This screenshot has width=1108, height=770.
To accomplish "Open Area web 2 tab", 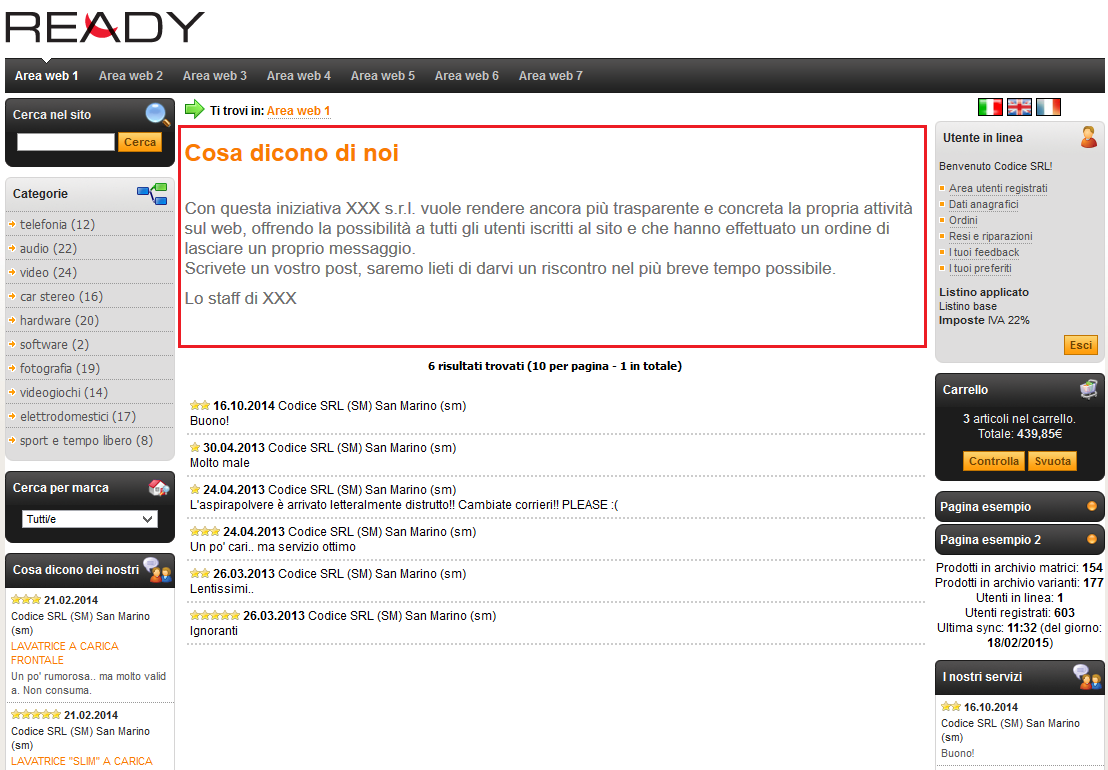I will (x=131, y=76).
